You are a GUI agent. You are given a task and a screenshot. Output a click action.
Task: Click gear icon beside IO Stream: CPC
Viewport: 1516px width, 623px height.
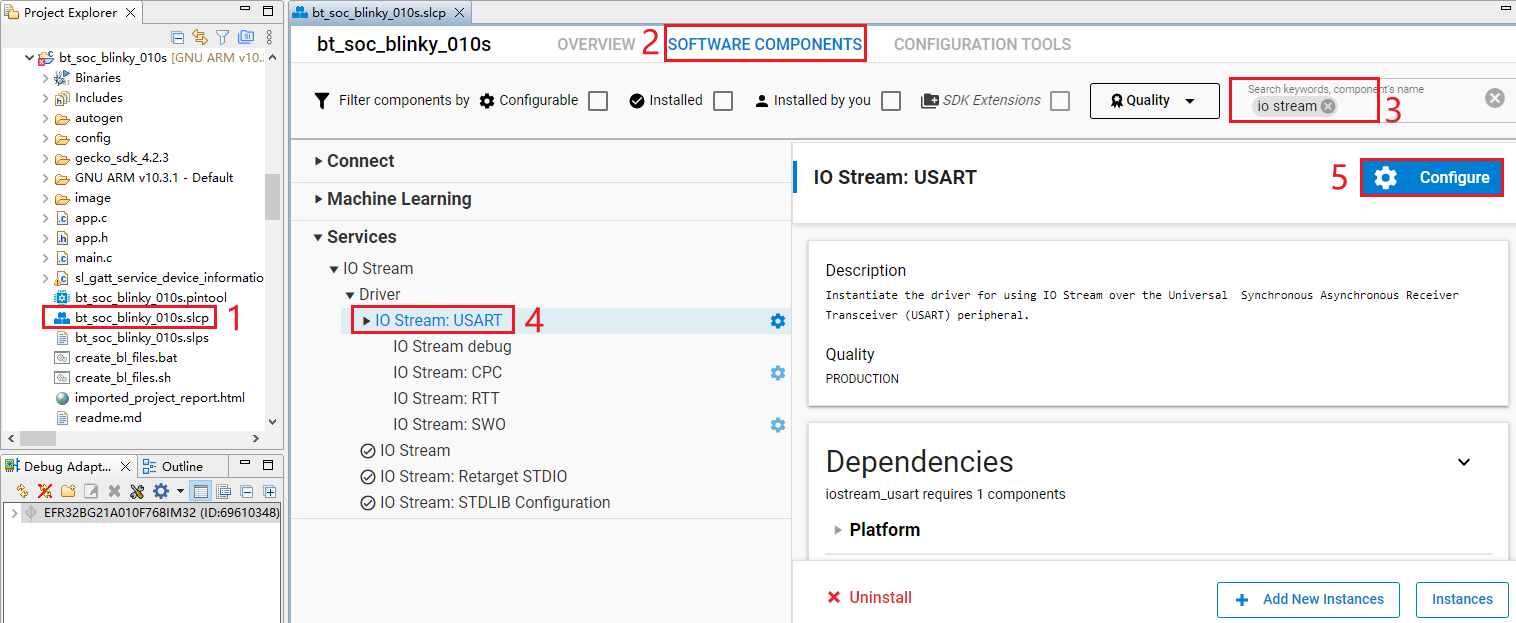point(777,373)
